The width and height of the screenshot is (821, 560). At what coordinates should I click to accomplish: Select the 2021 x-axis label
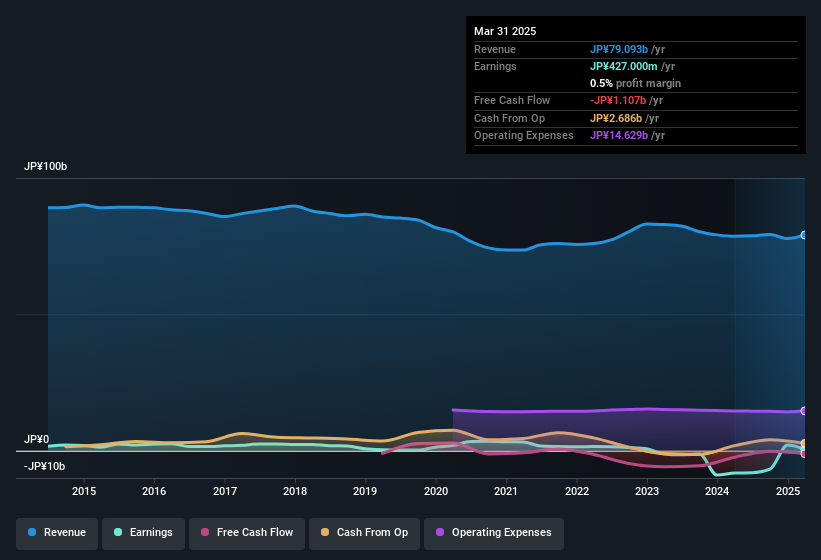tap(506, 491)
